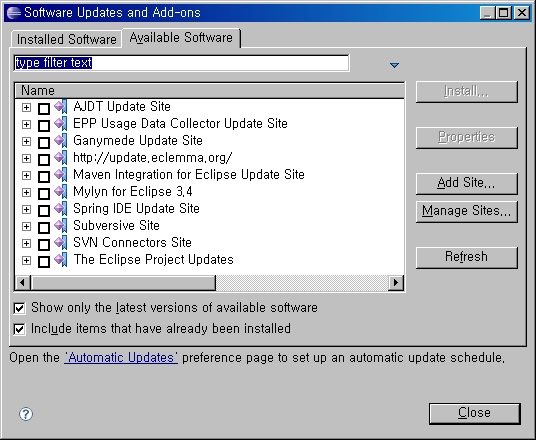Click the Subversive Site update icon
Image resolution: width=536 pixels, height=440 pixels.
click(x=61, y=226)
